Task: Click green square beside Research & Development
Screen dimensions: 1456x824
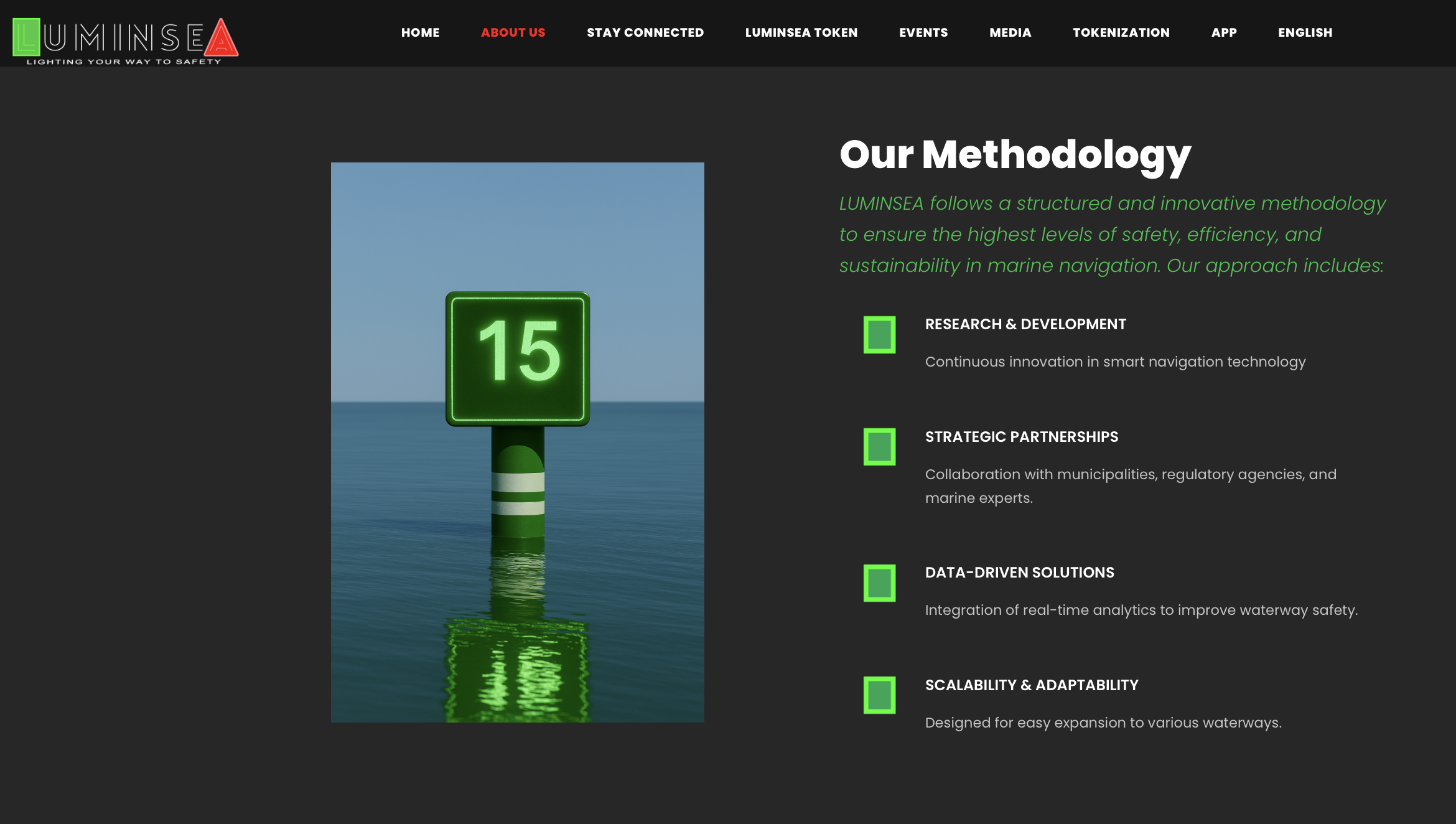Action: coord(879,335)
